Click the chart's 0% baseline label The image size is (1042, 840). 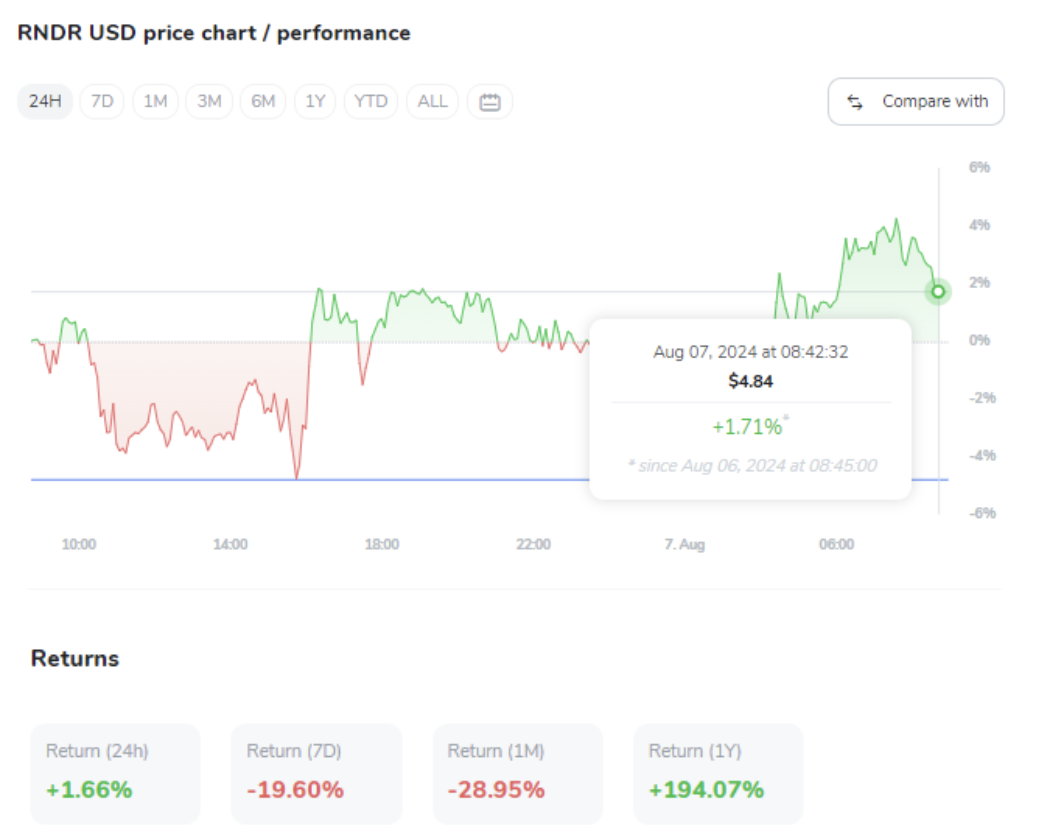click(979, 340)
